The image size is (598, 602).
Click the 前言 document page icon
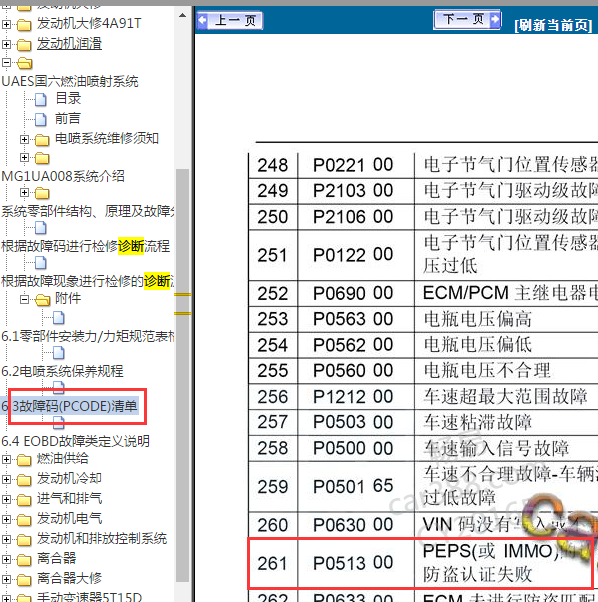pos(41,119)
